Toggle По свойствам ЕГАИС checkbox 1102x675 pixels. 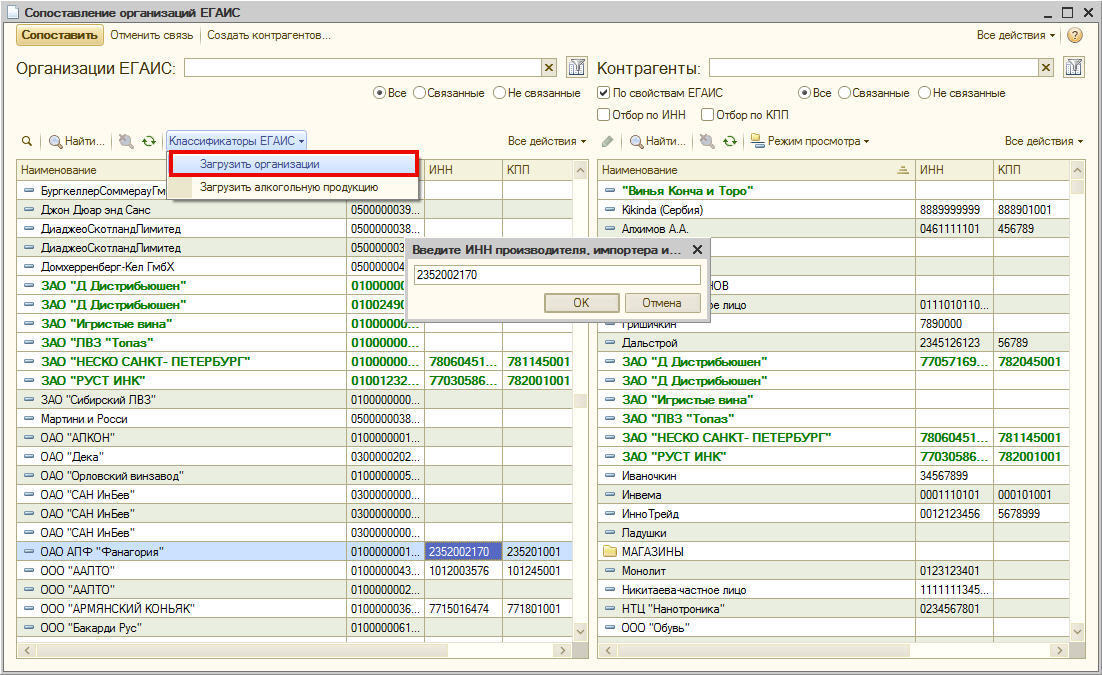(603, 93)
